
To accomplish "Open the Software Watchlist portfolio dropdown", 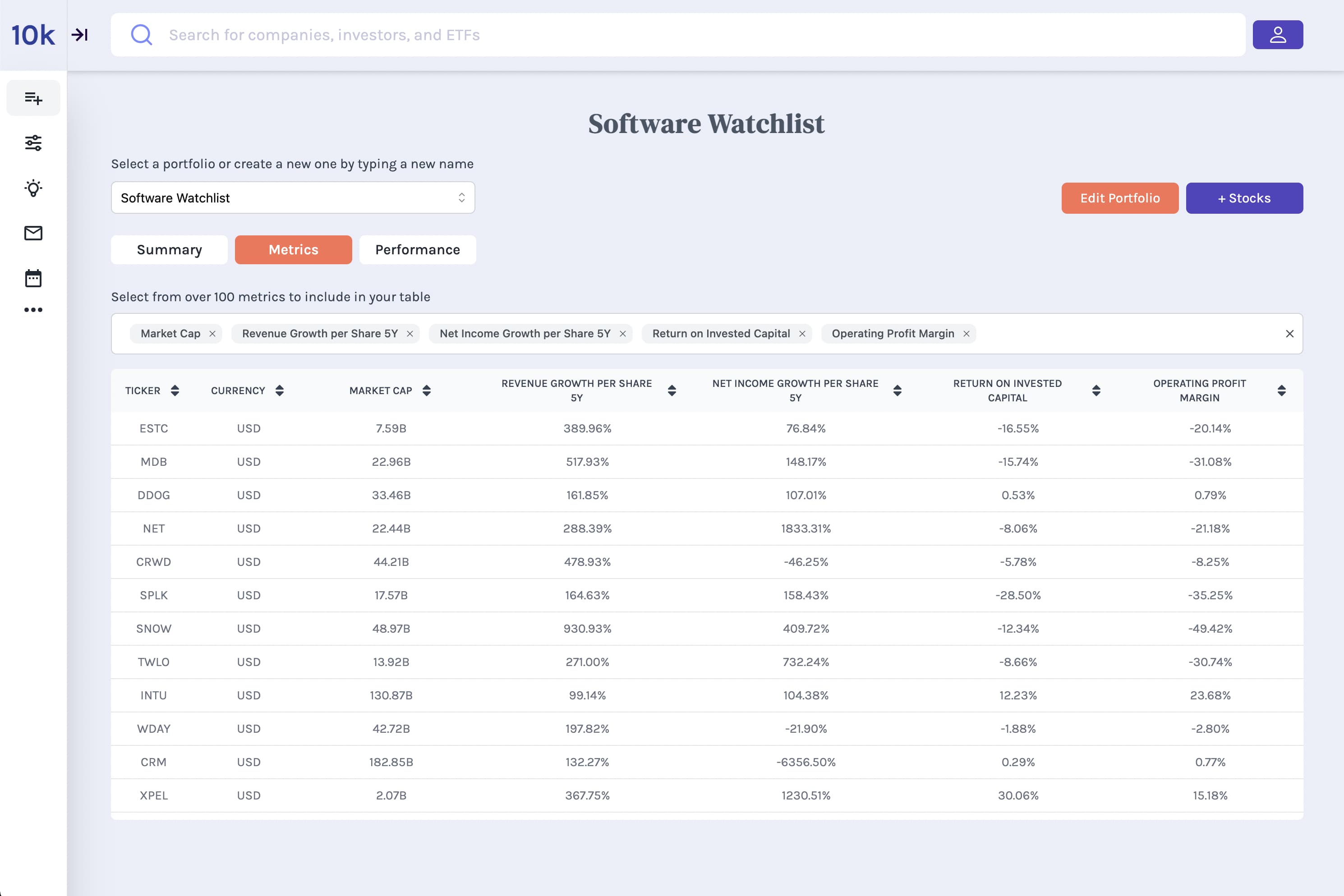I will tap(293, 198).
